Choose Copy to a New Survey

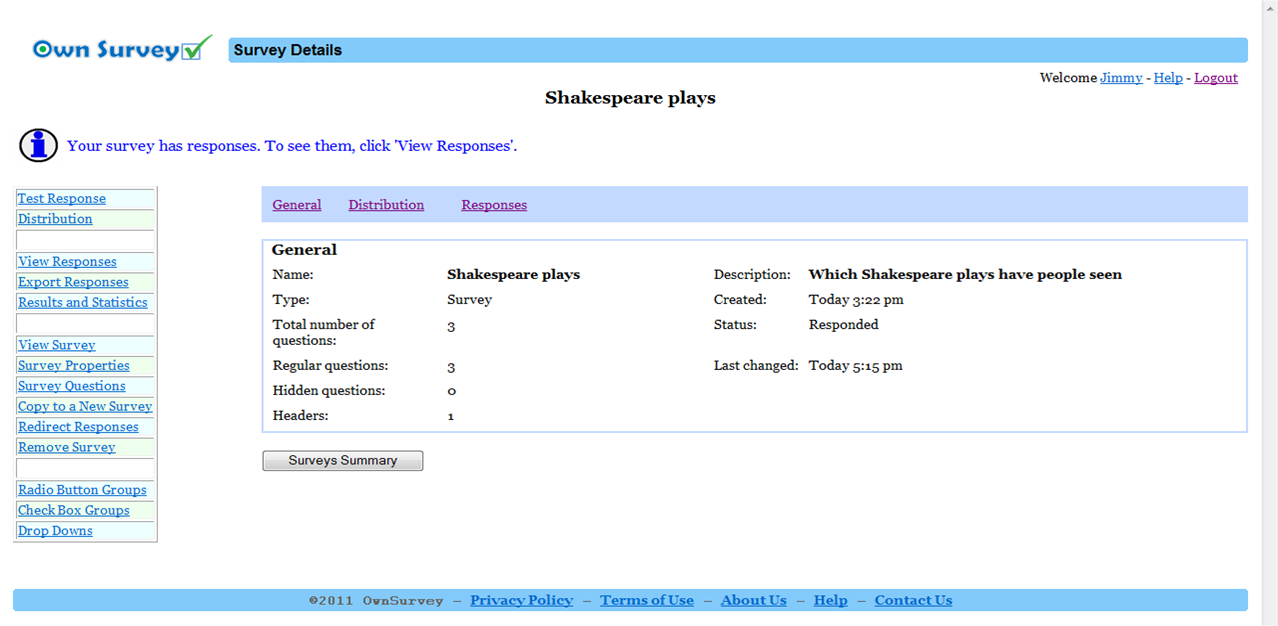click(x=85, y=407)
